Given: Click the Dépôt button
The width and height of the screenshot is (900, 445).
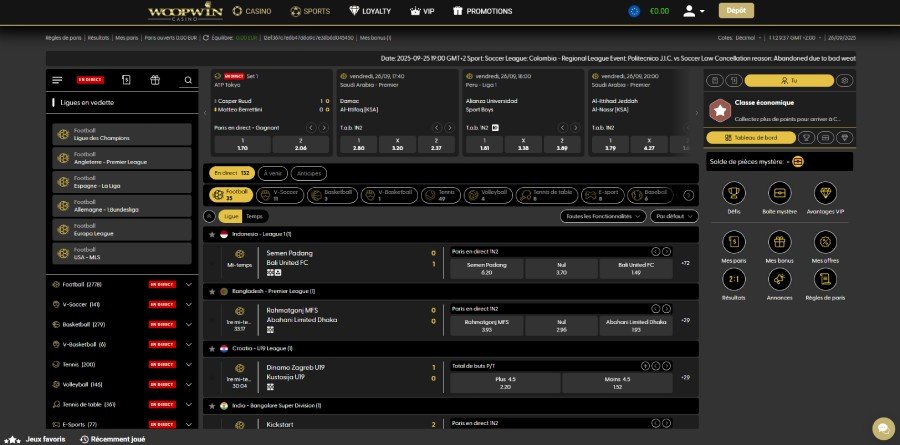Looking at the screenshot, I should [736, 12].
